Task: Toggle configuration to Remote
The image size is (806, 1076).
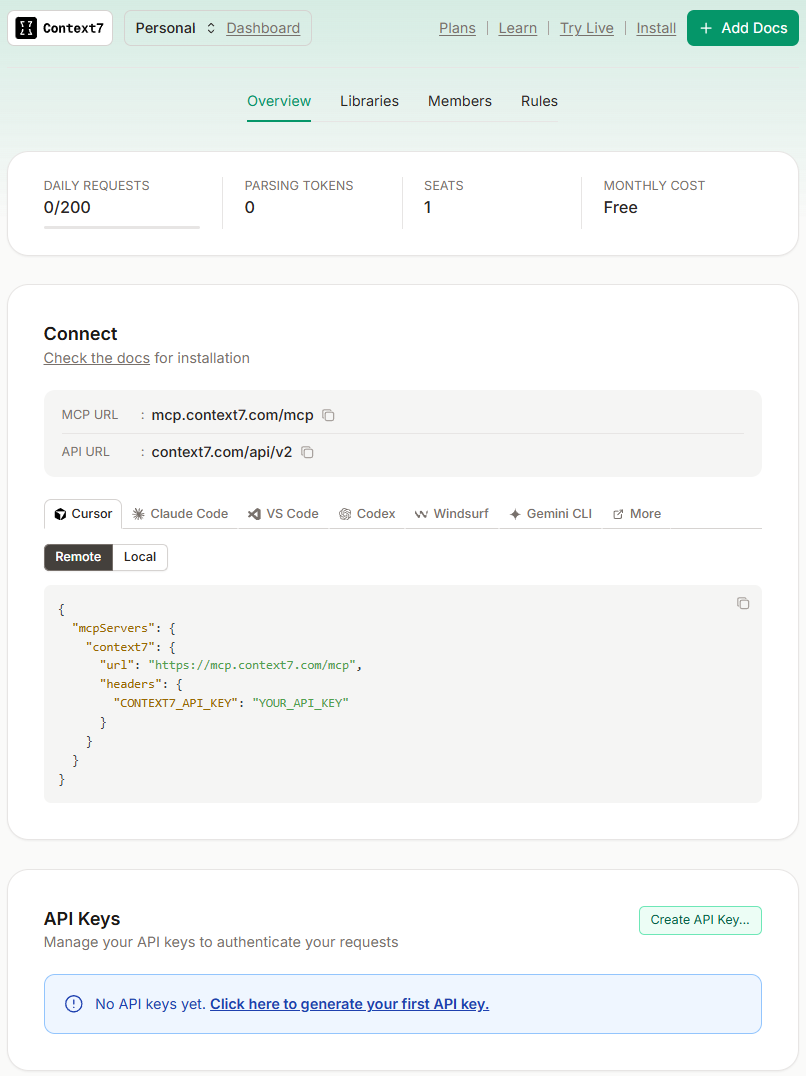Action: pyautogui.click(x=78, y=557)
